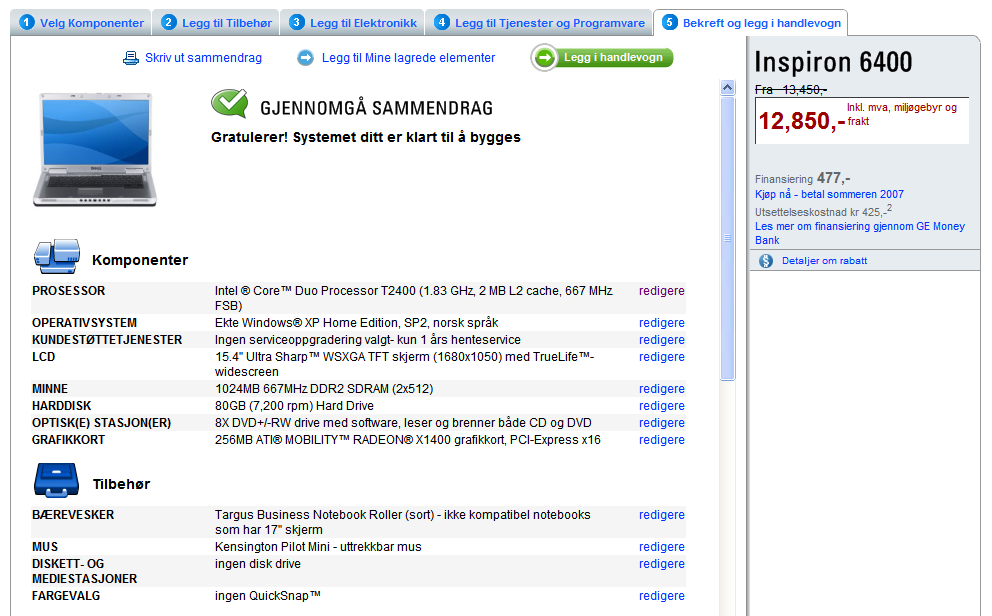
Task: Click the Inspiron 6400 title text
Action: tap(833, 62)
